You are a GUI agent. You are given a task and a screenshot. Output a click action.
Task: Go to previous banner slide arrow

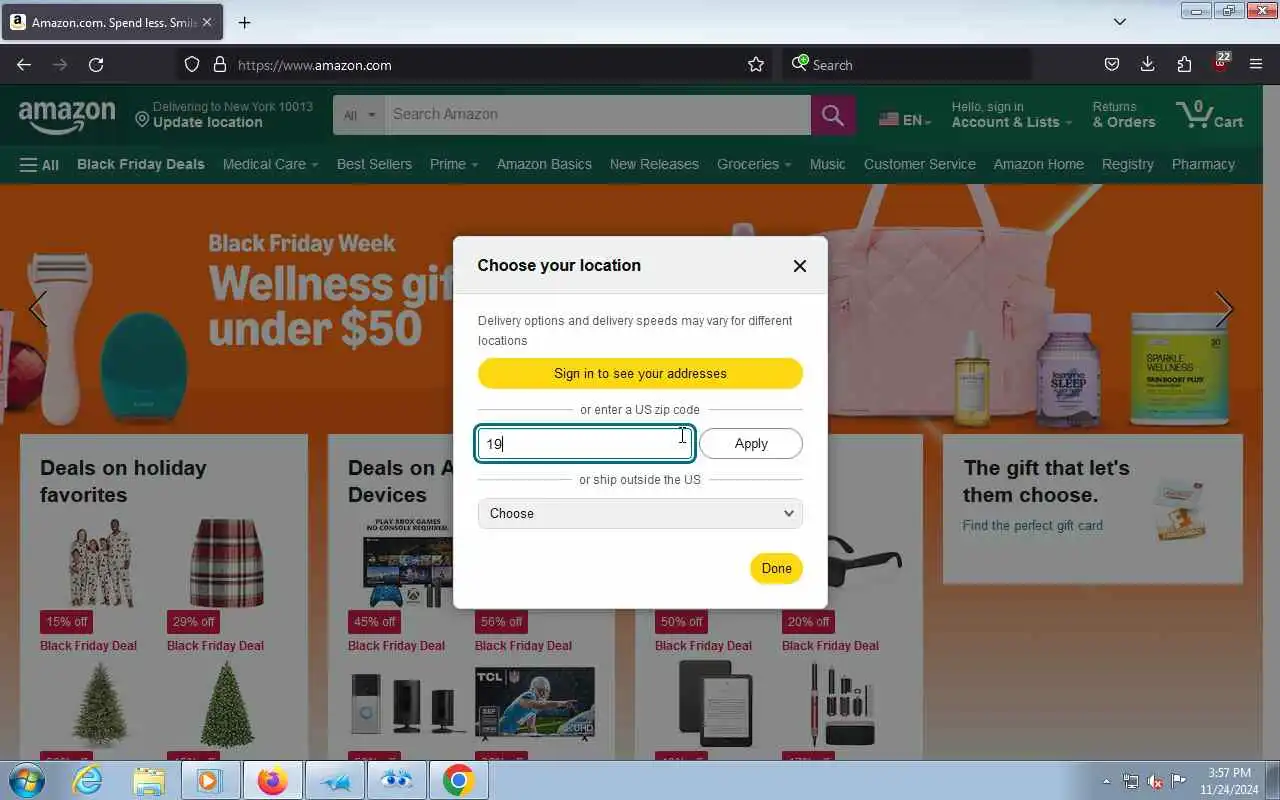(x=38, y=309)
